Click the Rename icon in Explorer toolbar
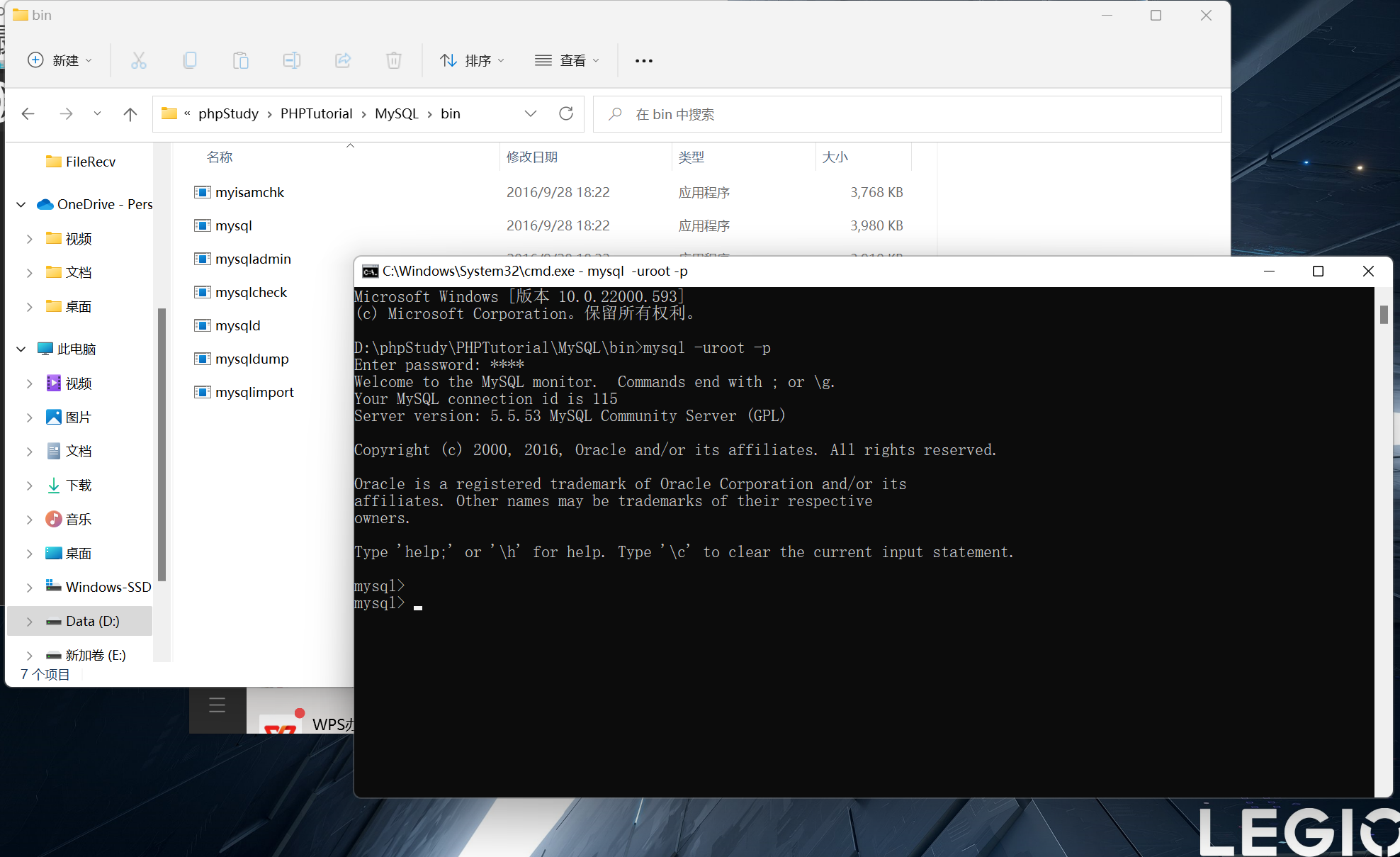Image resolution: width=1400 pixels, height=857 pixels. pyautogui.click(x=292, y=60)
